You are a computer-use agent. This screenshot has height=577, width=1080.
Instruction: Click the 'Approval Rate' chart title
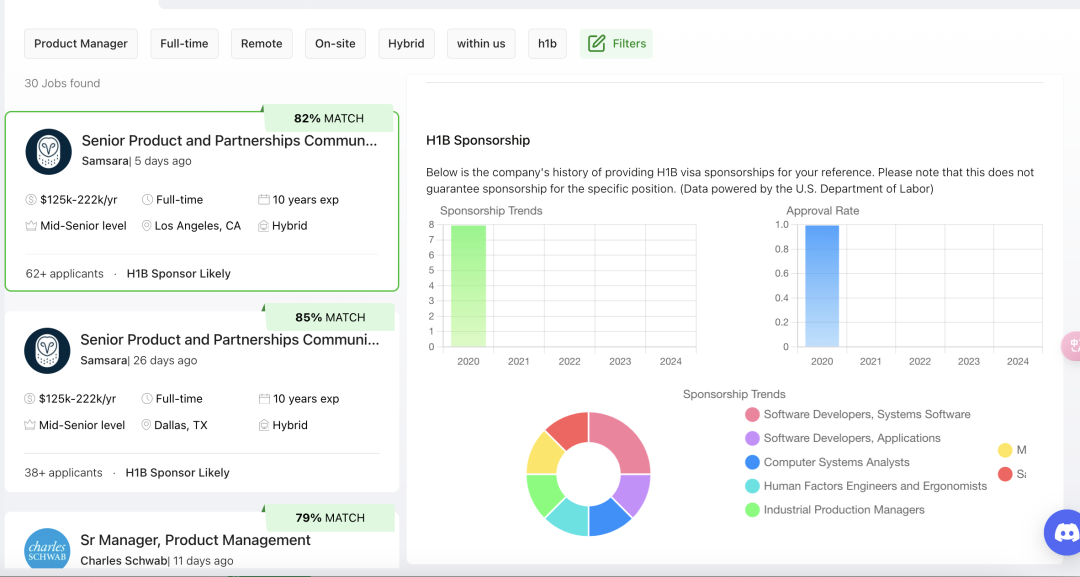point(822,211)
